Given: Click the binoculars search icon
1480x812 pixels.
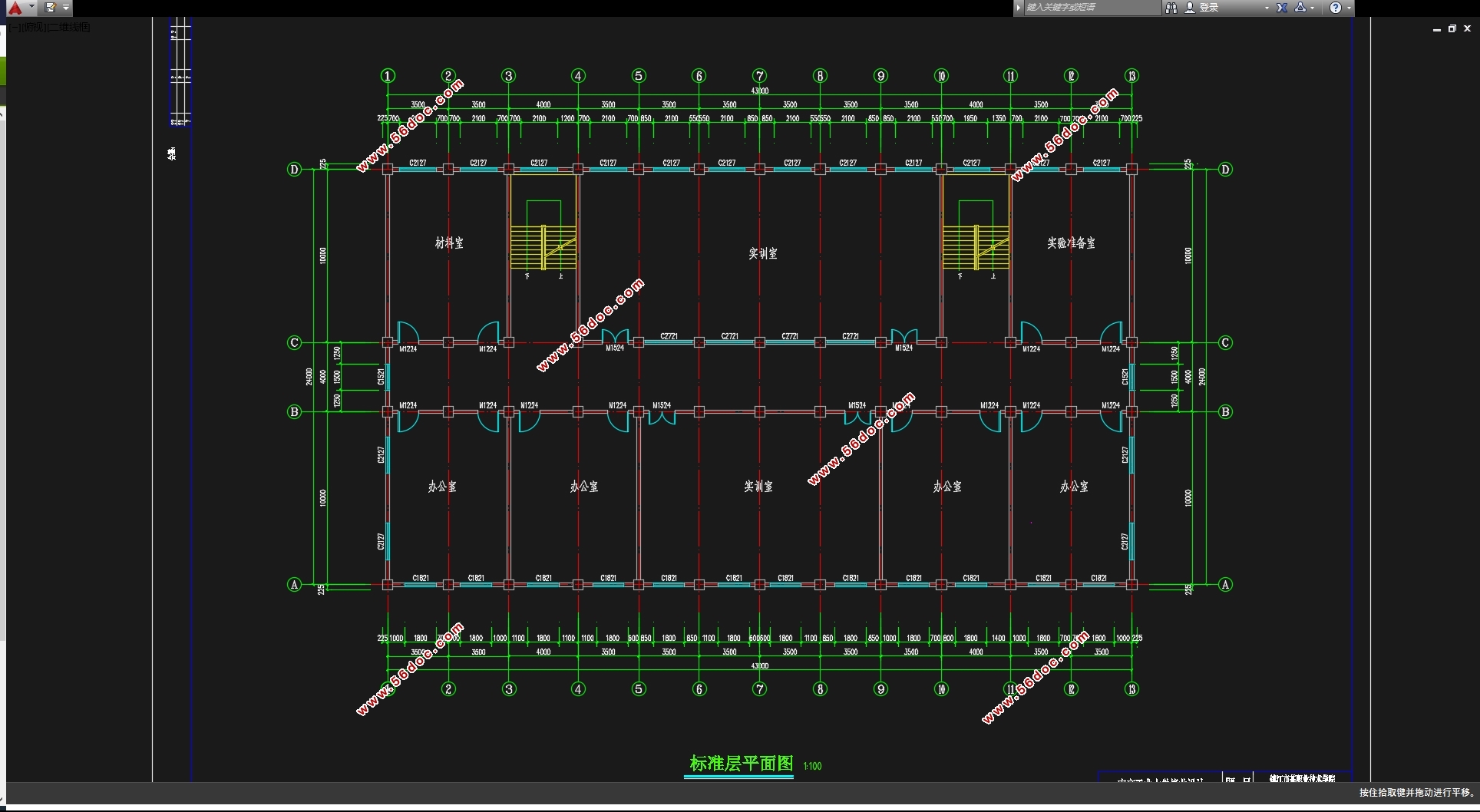Looking at the screenshot, I should coord(1171,8).
